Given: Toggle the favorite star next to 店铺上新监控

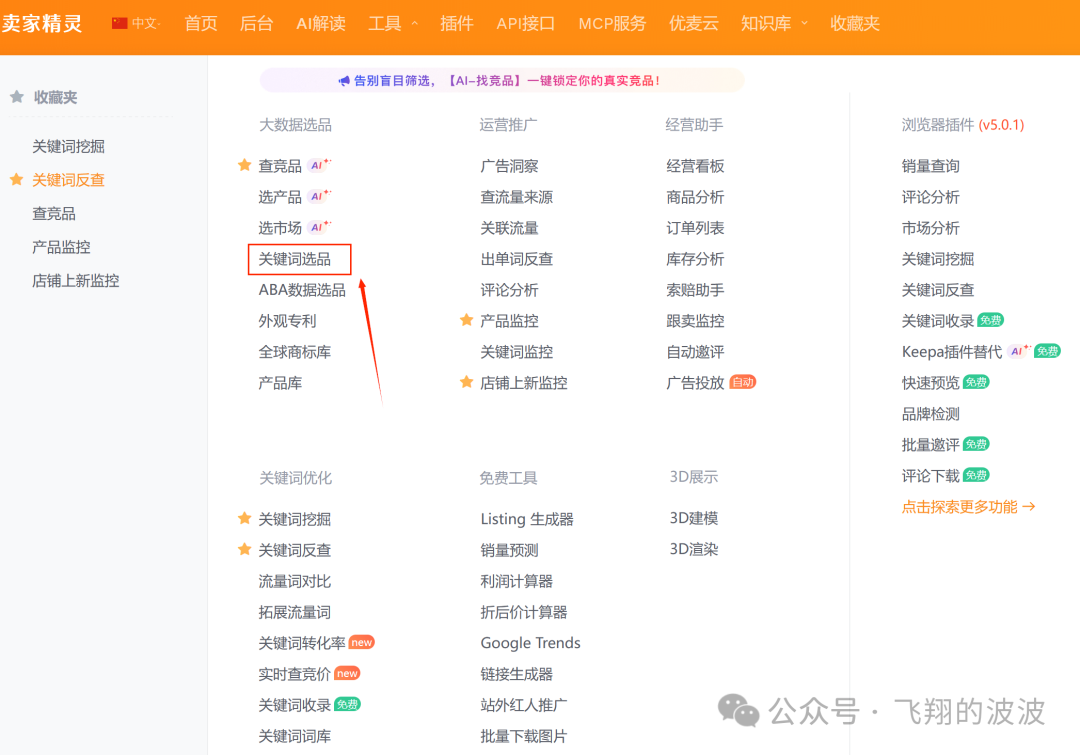Looking at the screenshot, I should click(x=467, y=382).
